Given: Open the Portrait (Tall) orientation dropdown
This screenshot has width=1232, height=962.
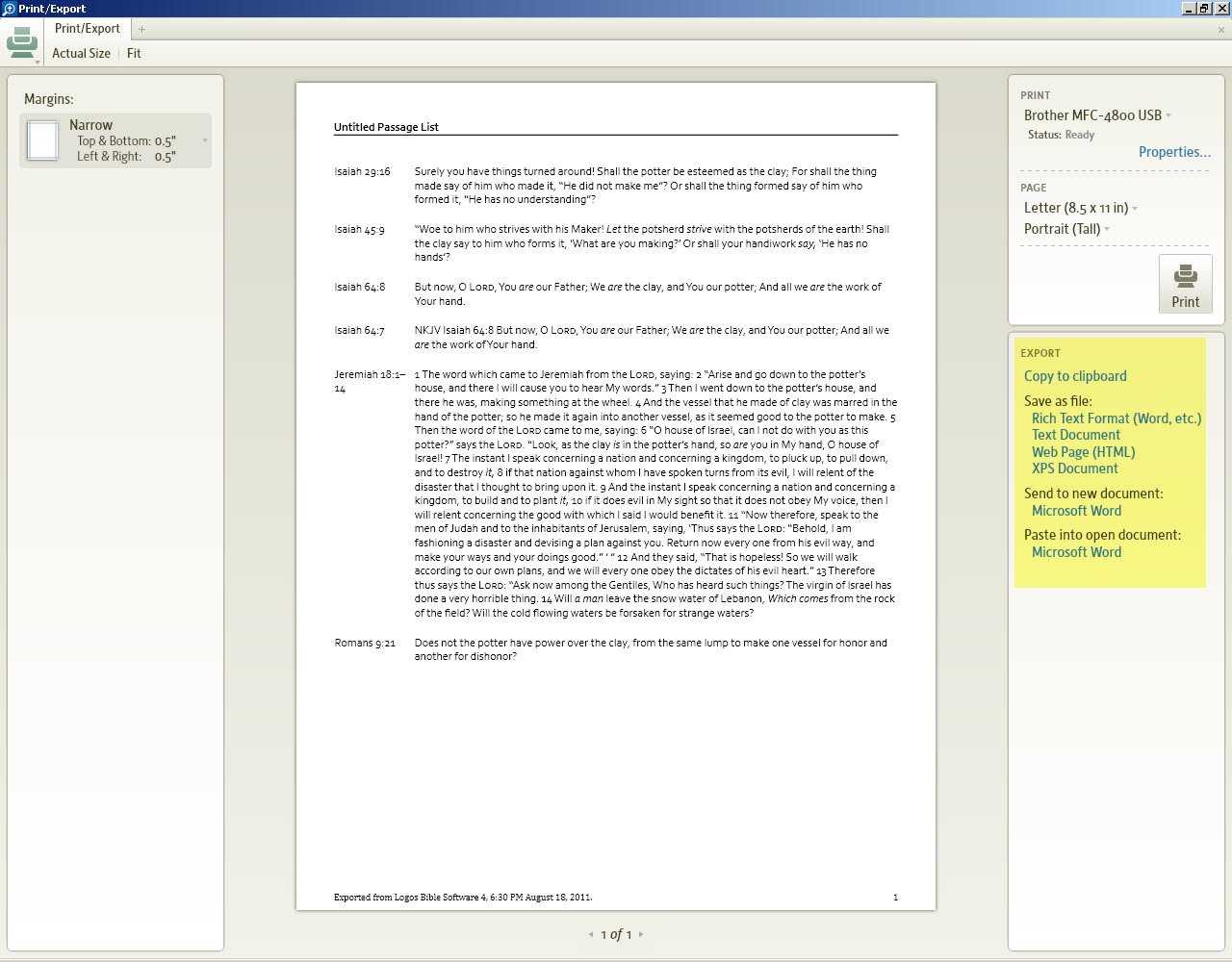Looking at the screenshot, I should coord(1066,229).
